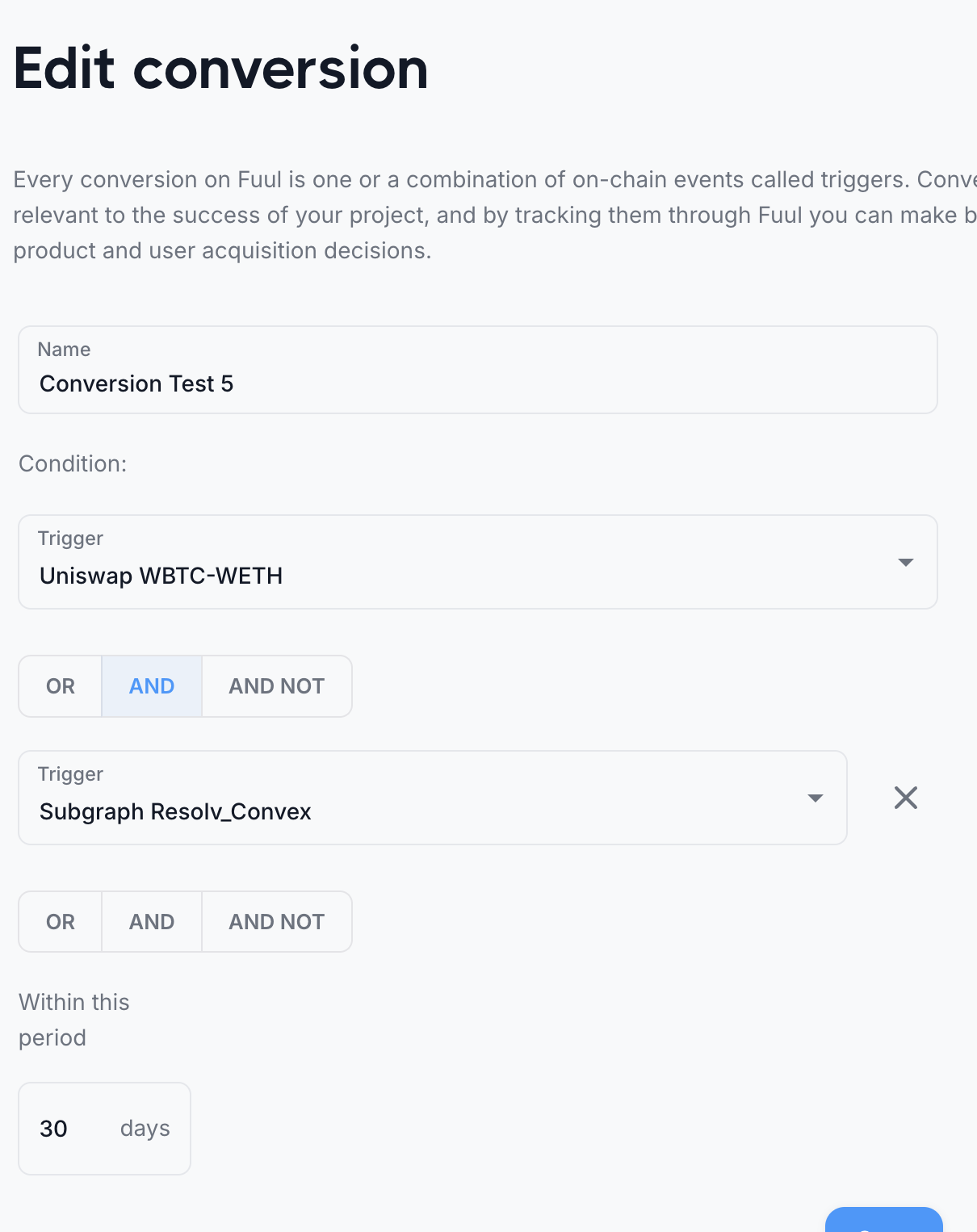Click the Edit conversion heading

(221, 69)
